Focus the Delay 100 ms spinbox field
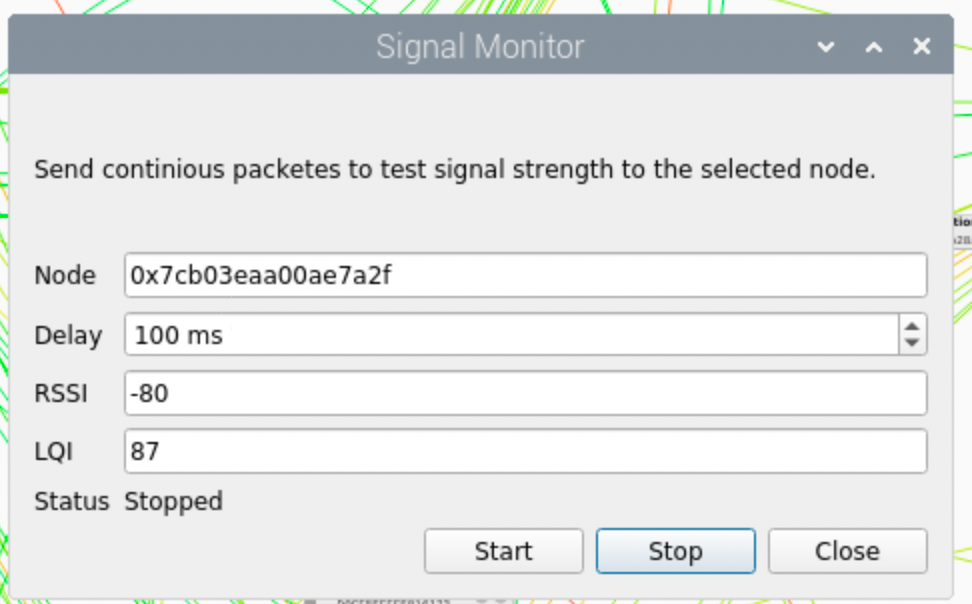The image size is (972, 604). pyautogui.click(x=510, y=335)
